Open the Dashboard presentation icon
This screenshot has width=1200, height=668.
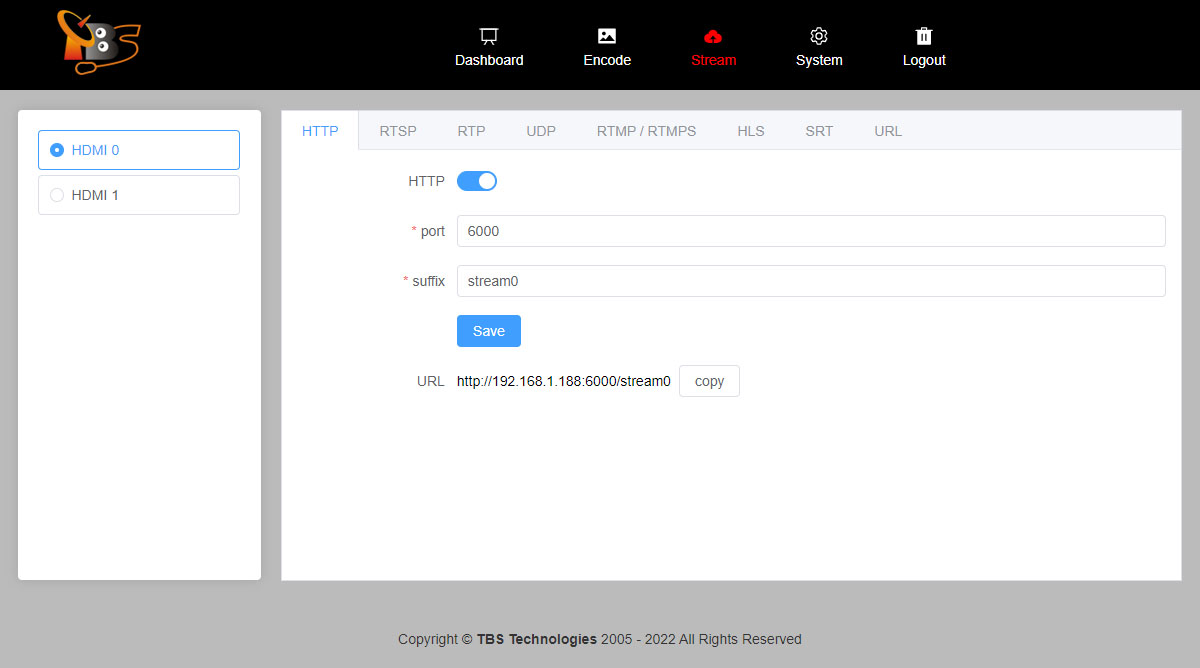click(x=489, y=36)
